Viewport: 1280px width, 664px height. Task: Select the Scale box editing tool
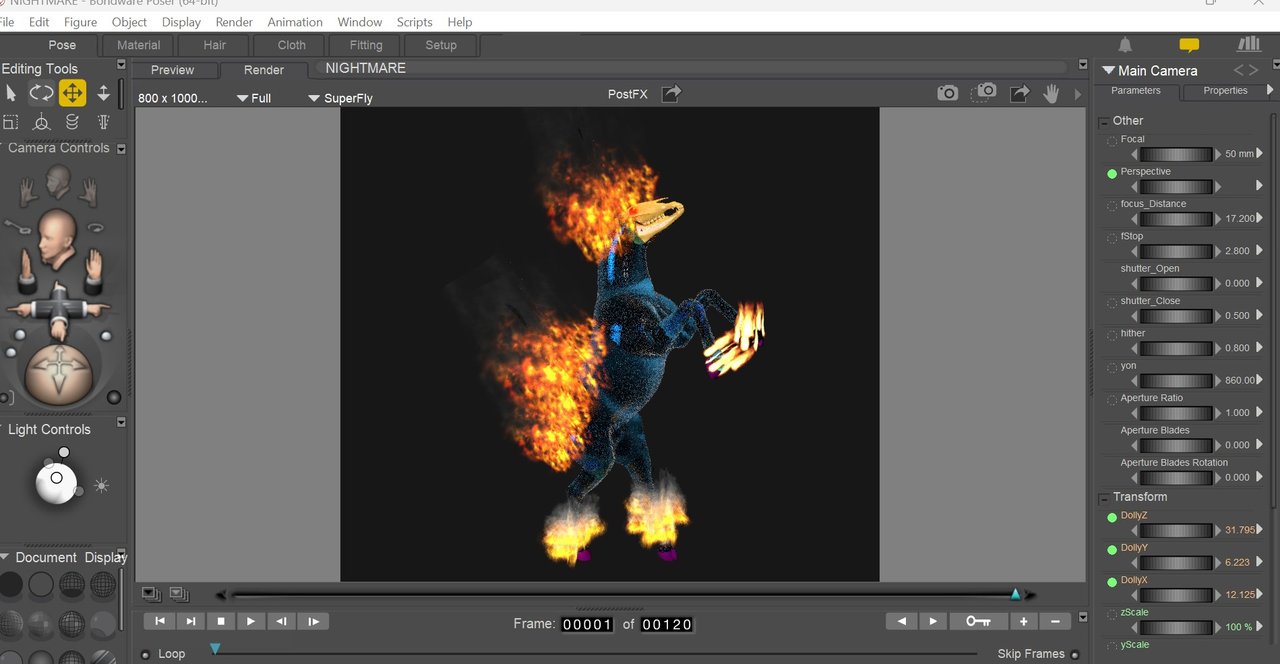(10, 122)
